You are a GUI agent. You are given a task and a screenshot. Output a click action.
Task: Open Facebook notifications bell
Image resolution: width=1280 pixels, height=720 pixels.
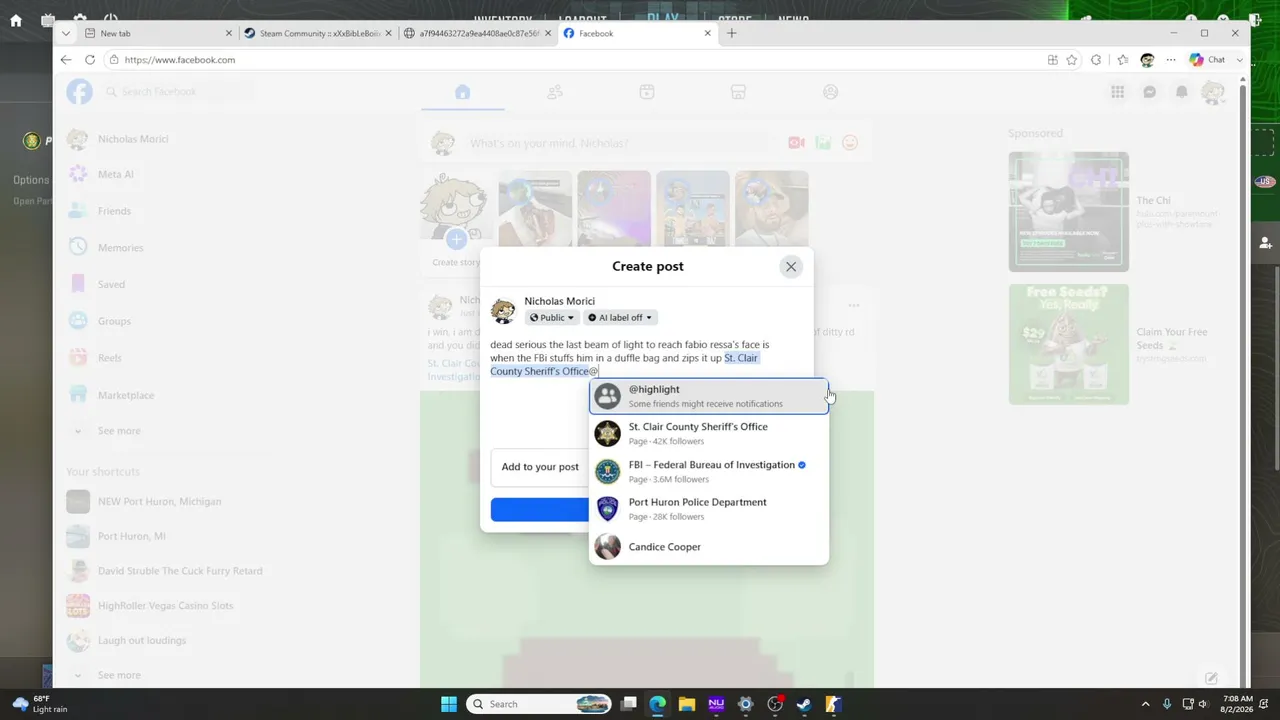tap(1182, 92)
